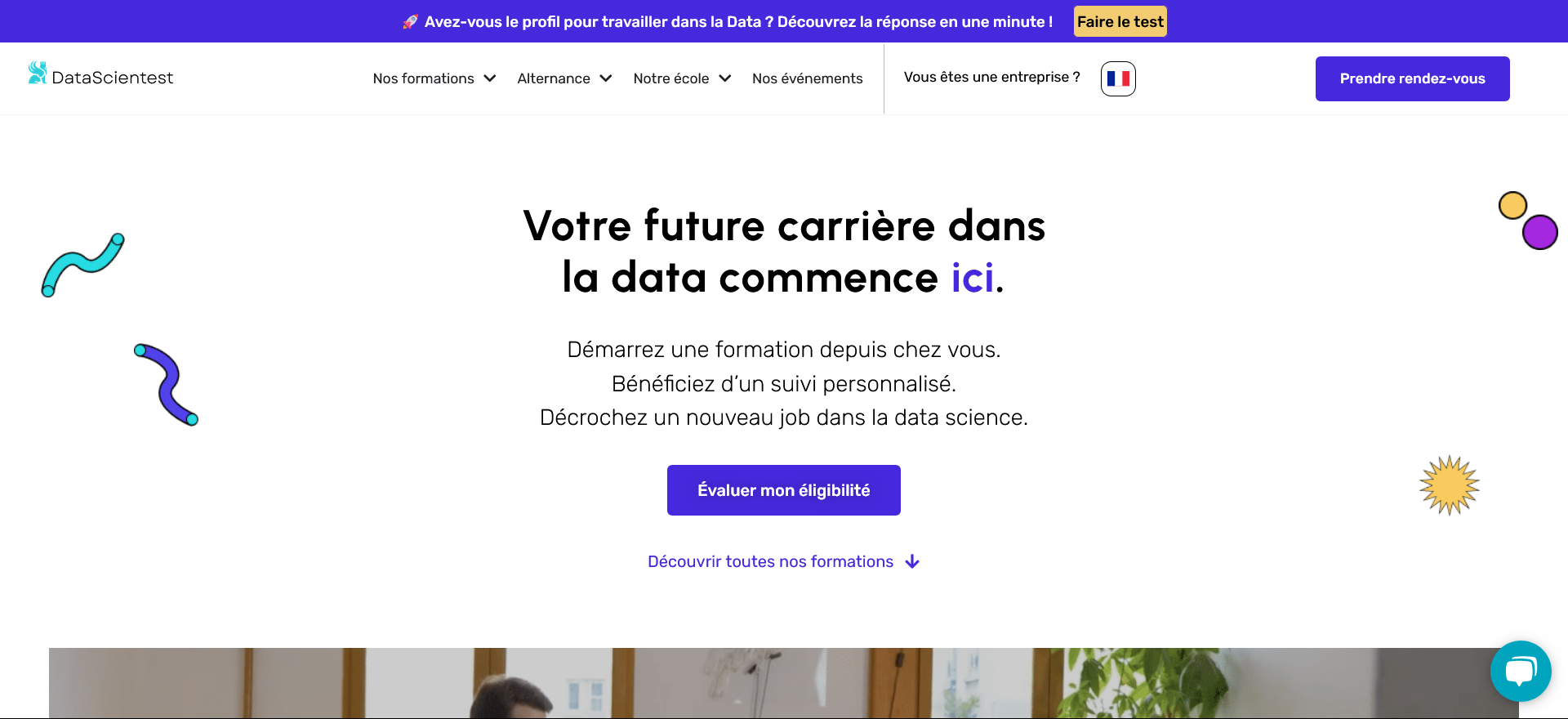
Task: Open the chat bubble widget
Action: click(x=1521, y=671)
